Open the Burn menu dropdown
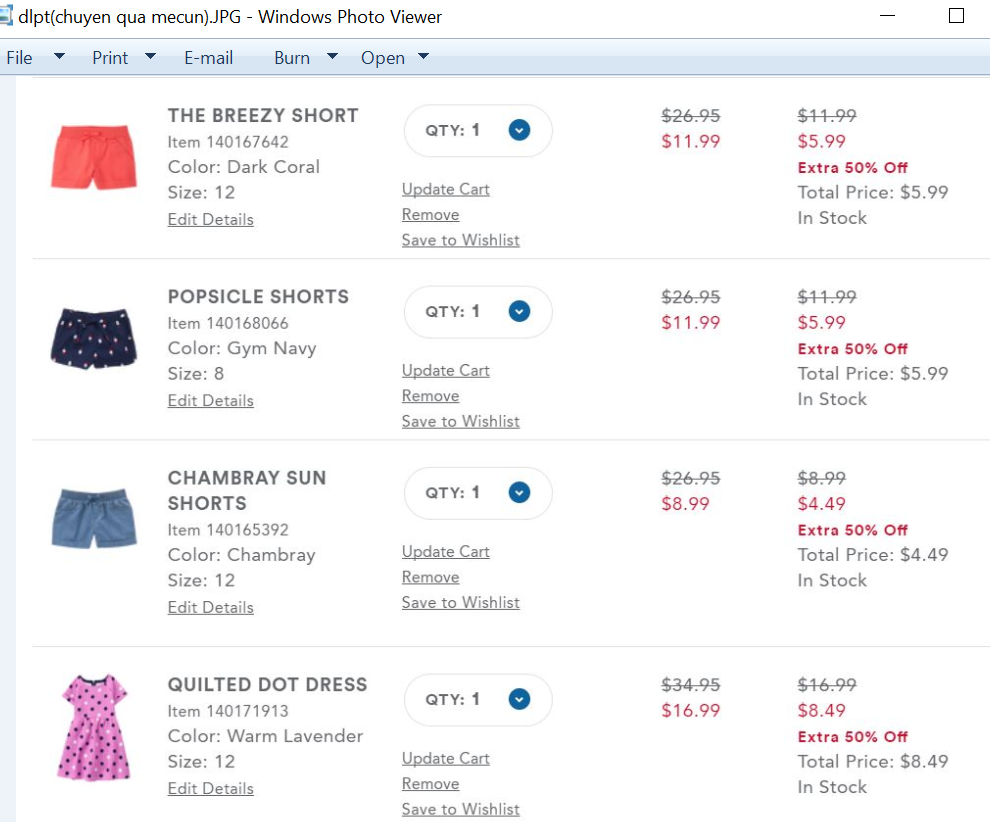 332,57
